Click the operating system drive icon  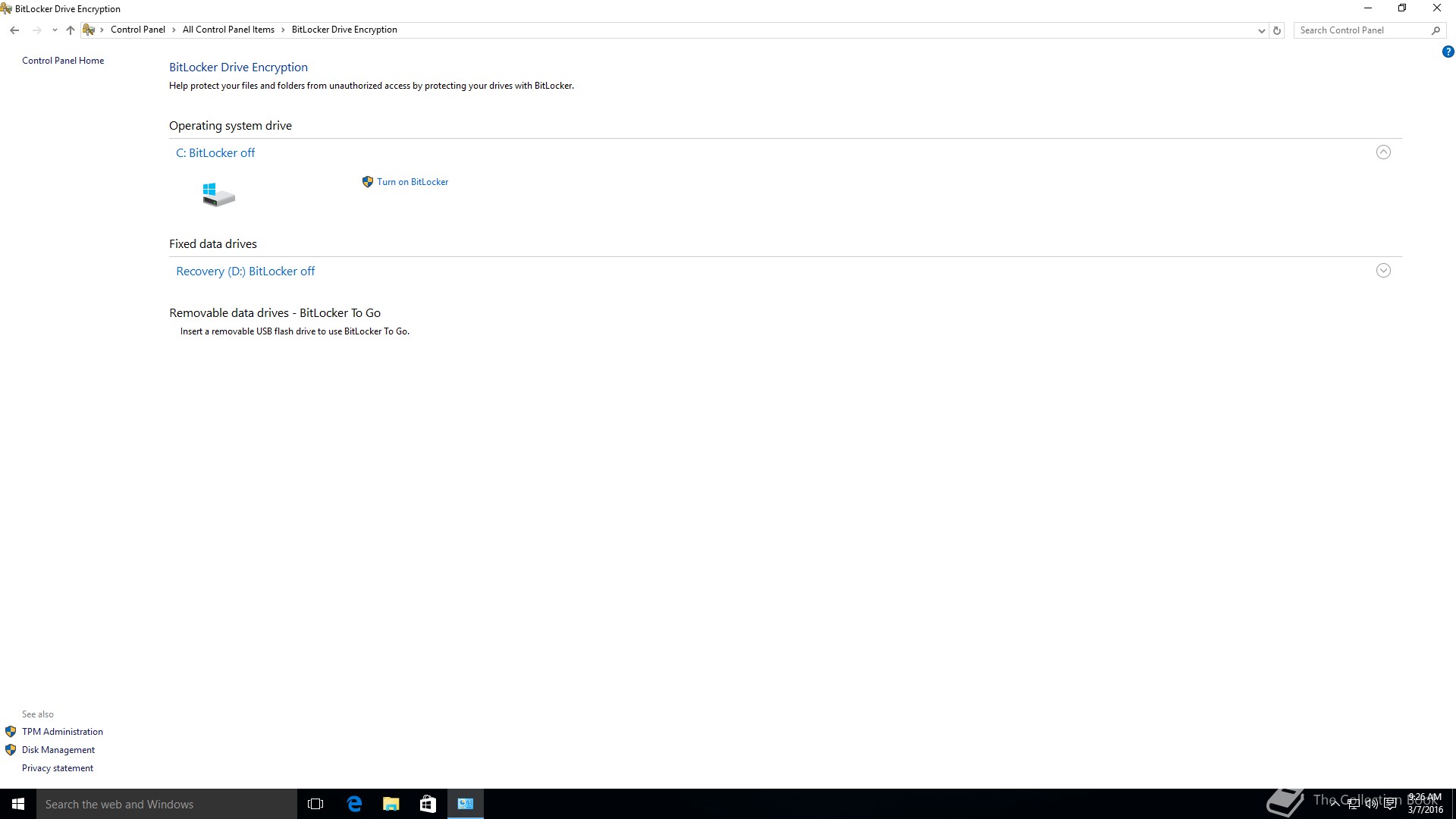coord(218,194)
